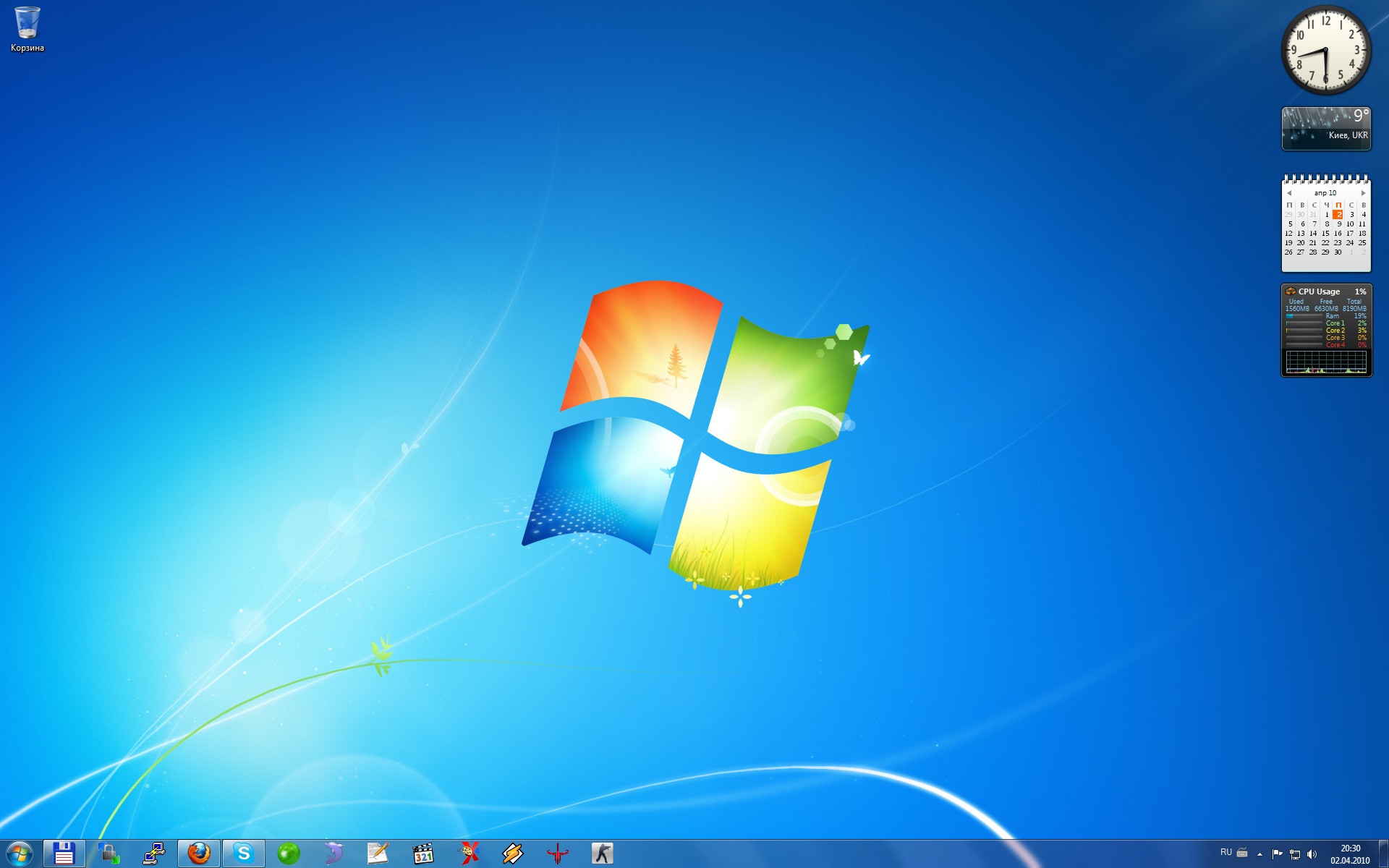This screenshot has height=868, width=1389.
Task: Select the highlighted date 2 in calendar gadget
Action: click(x=1338, y=215)
